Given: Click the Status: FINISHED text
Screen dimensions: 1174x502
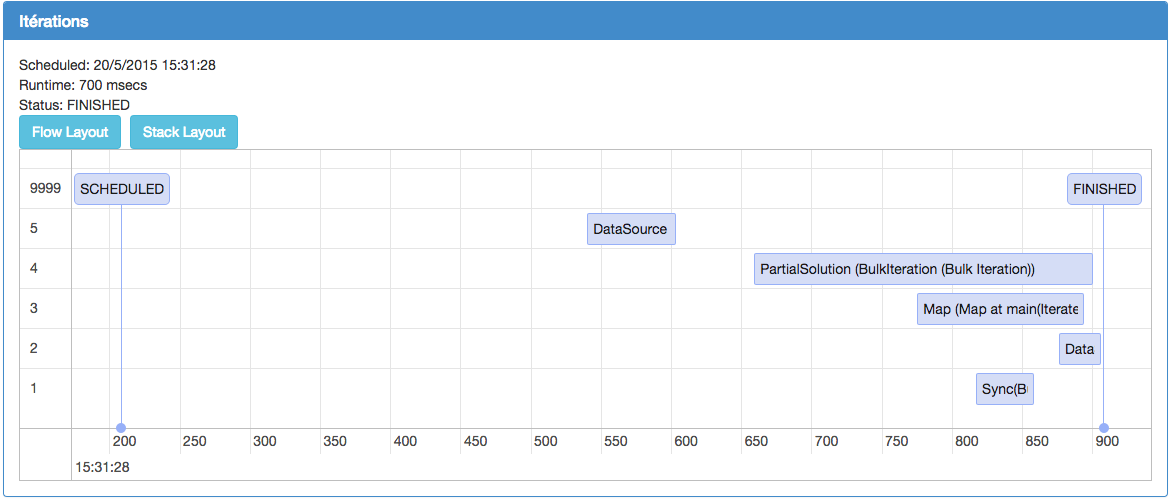Looking at the screenshot, I should [x=74, y=105].
